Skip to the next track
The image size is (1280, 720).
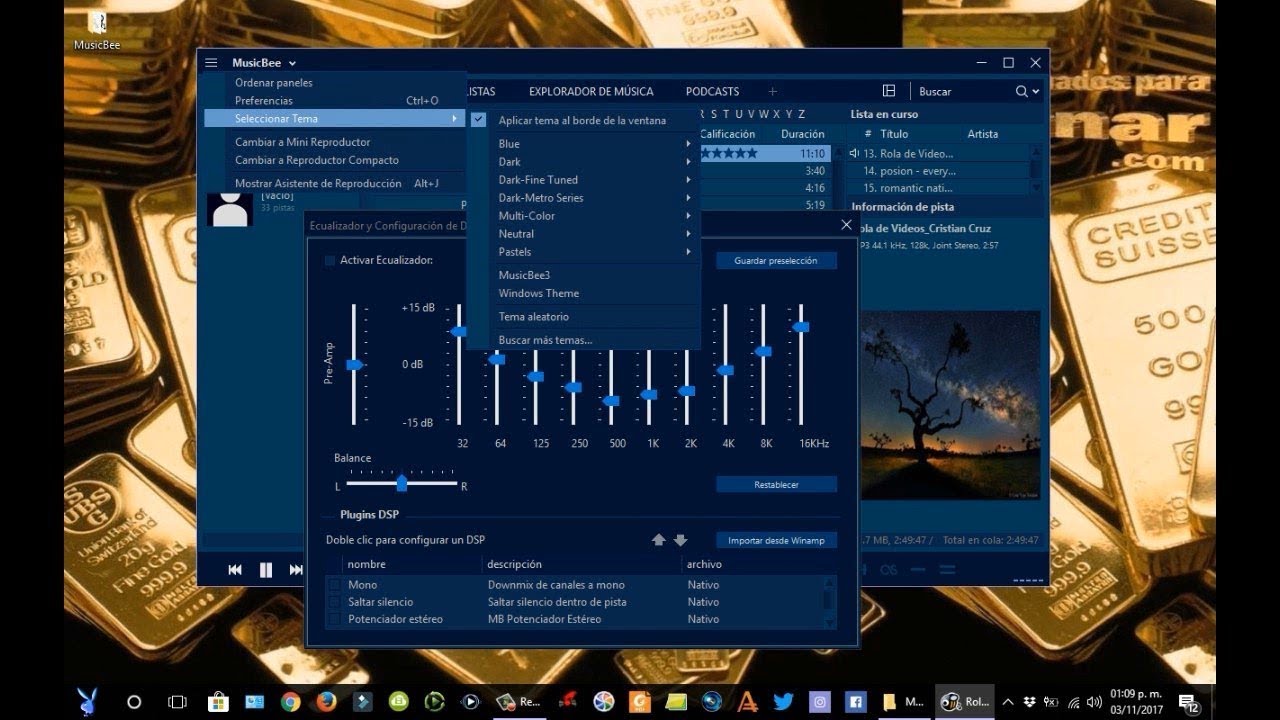[x=296, y=570]
